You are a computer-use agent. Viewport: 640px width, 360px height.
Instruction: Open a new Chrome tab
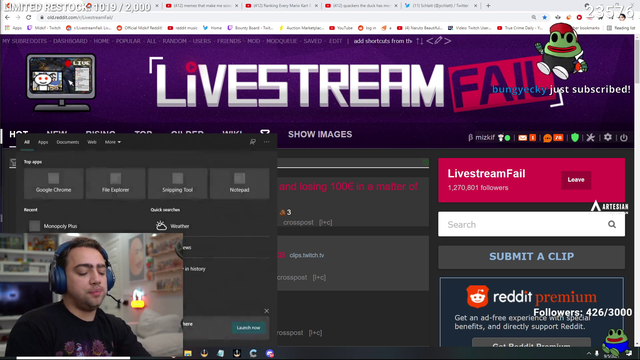488,6
